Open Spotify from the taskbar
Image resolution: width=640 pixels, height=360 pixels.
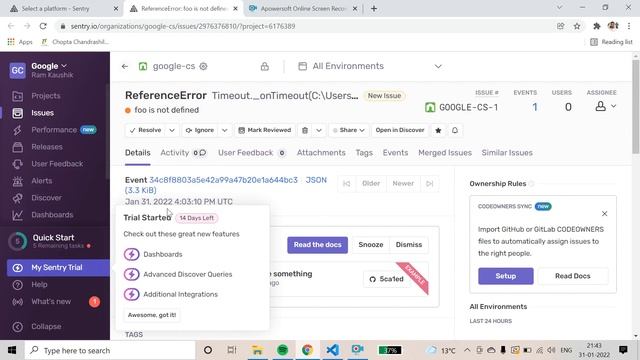[x=282, y=350]
